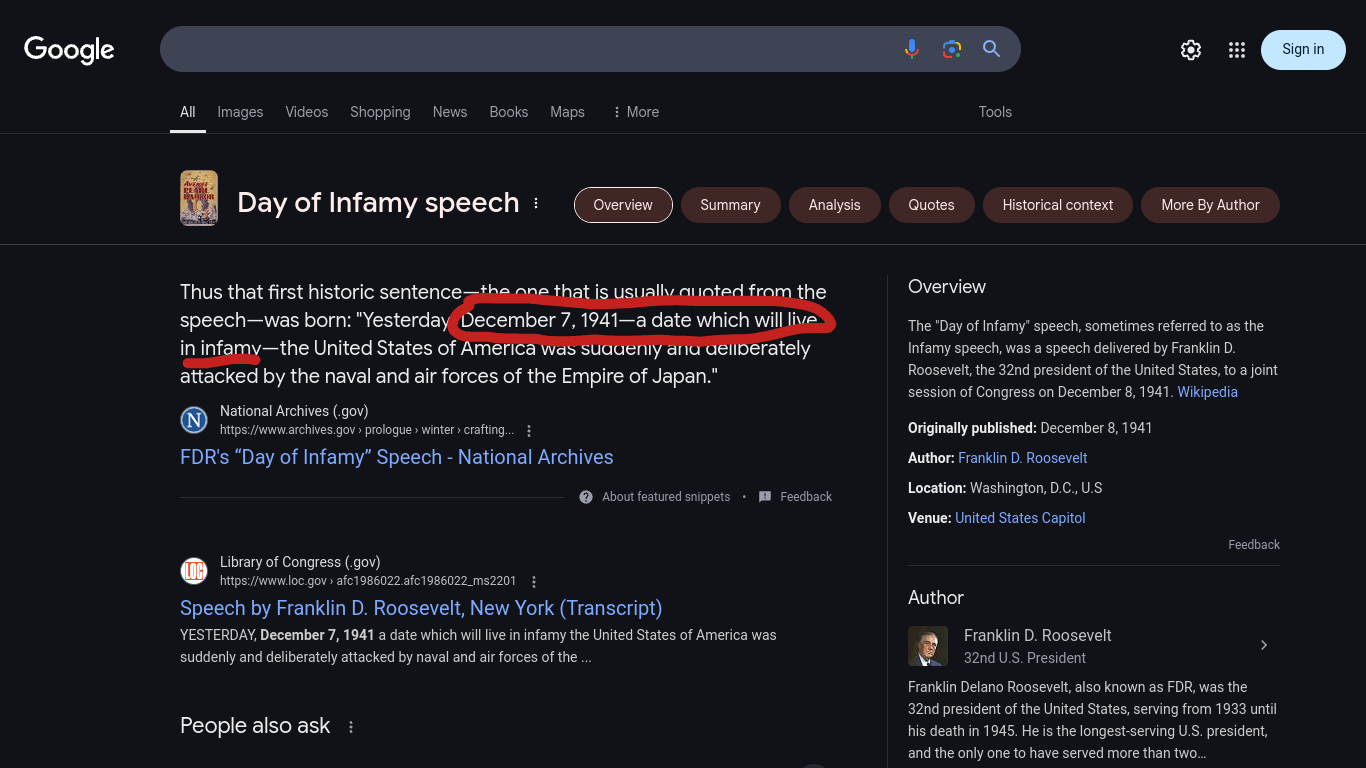The height and width of the screenshot is (768, 1366).
Task: Select the Quotes chip
Action: click(x=932, y=205)
